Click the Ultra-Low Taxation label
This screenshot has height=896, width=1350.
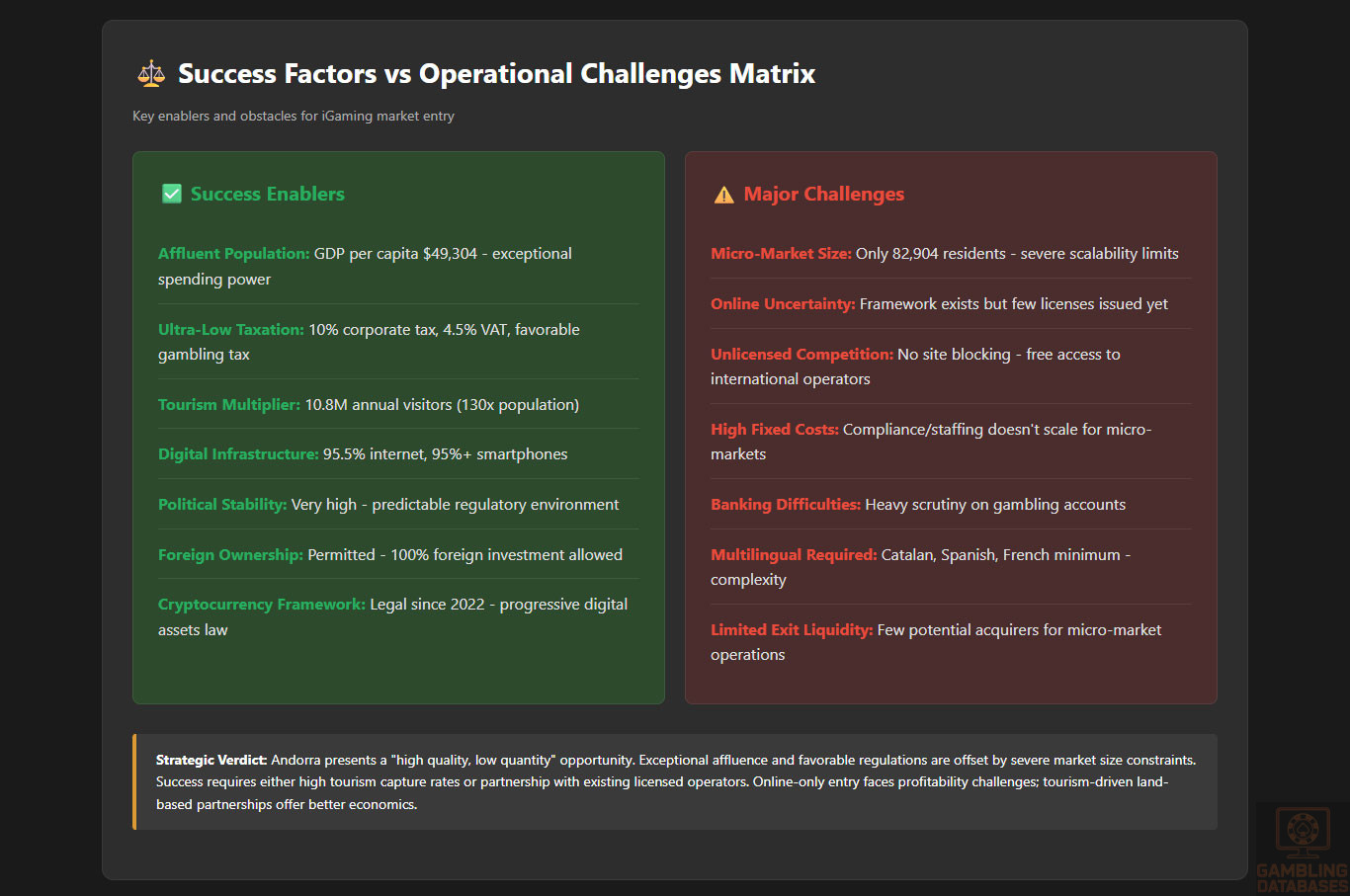coord(230,330)
